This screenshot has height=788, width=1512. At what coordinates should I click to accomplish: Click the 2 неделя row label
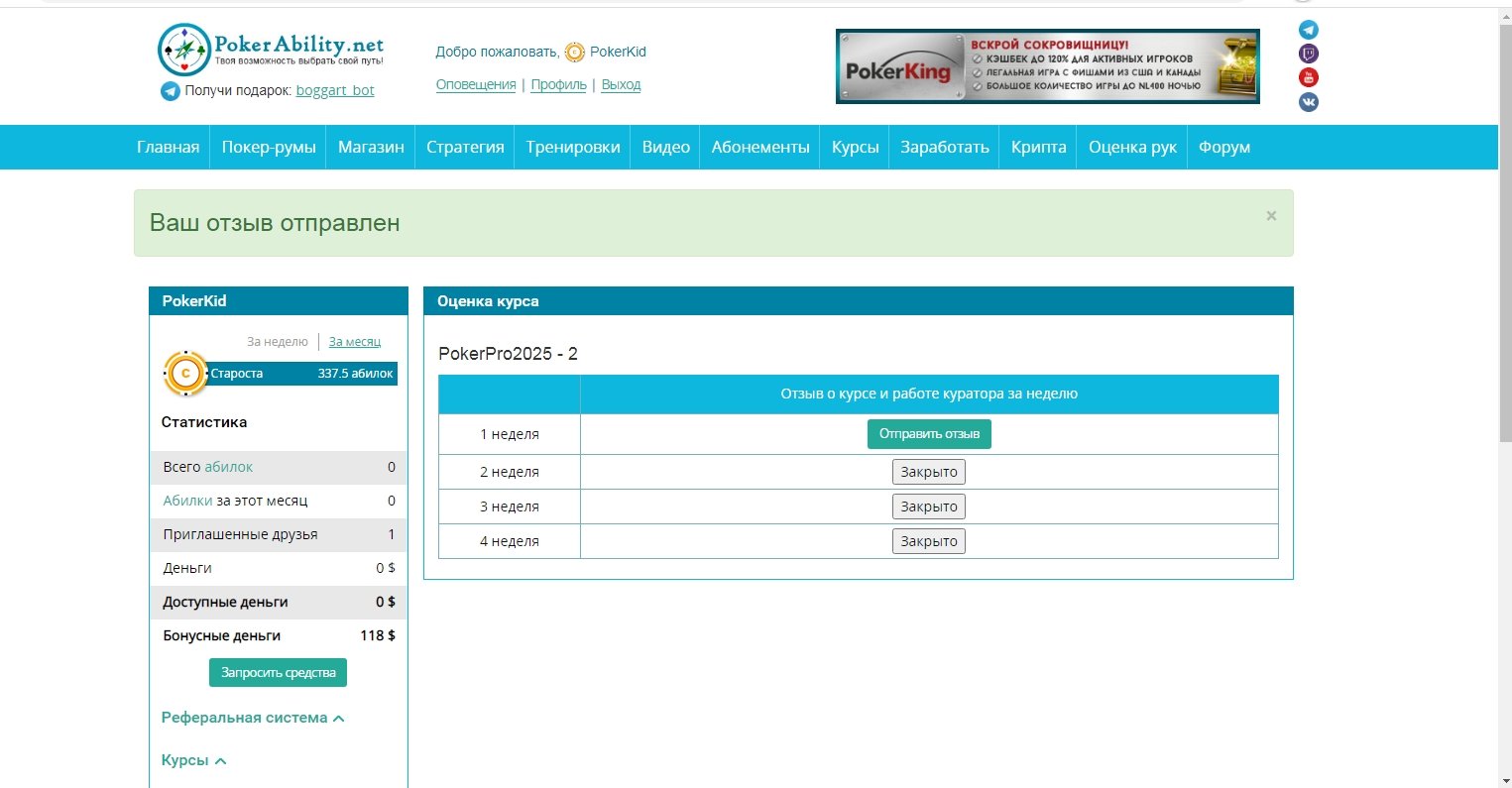click(510, 472)
